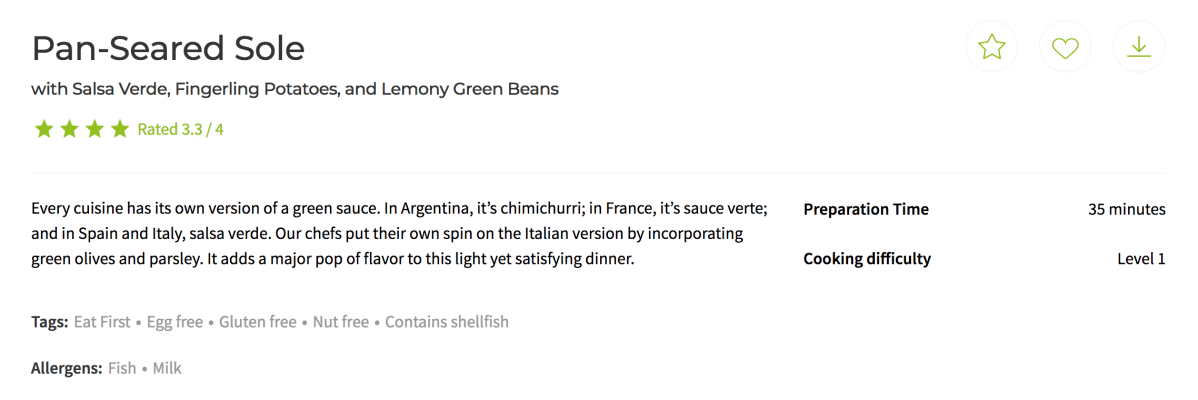
Task: Click the 'Pan-Seared Sole' recipe title
Action: (x=168, y=48)
